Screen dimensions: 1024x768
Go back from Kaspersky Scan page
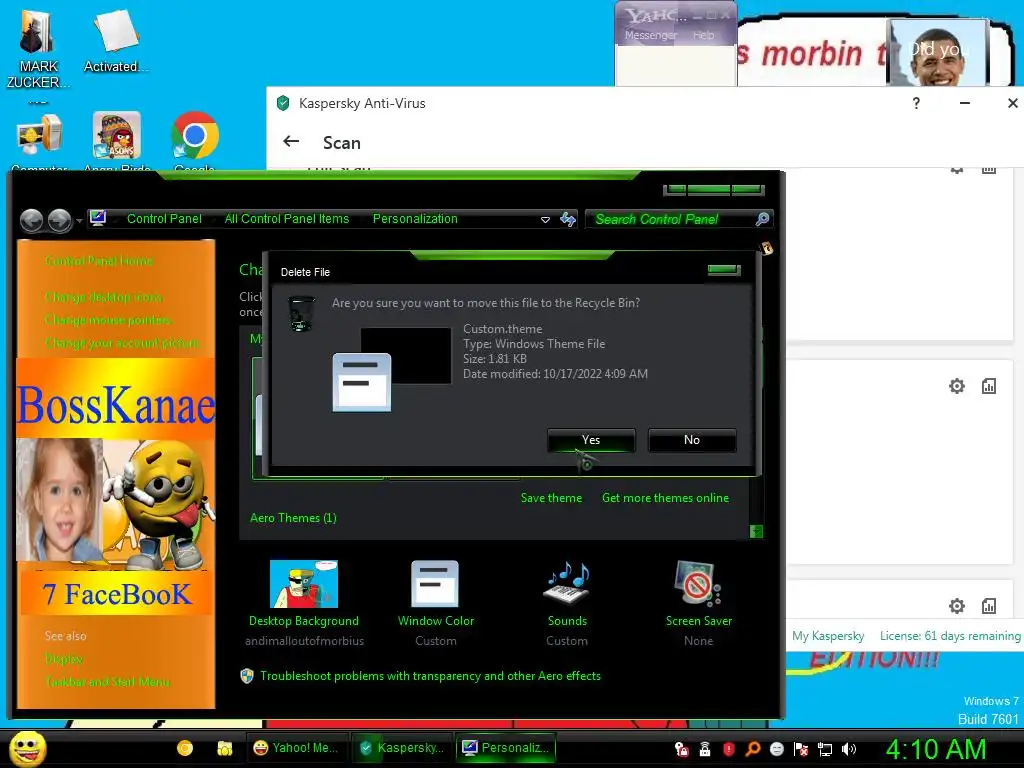pos(291,142)
